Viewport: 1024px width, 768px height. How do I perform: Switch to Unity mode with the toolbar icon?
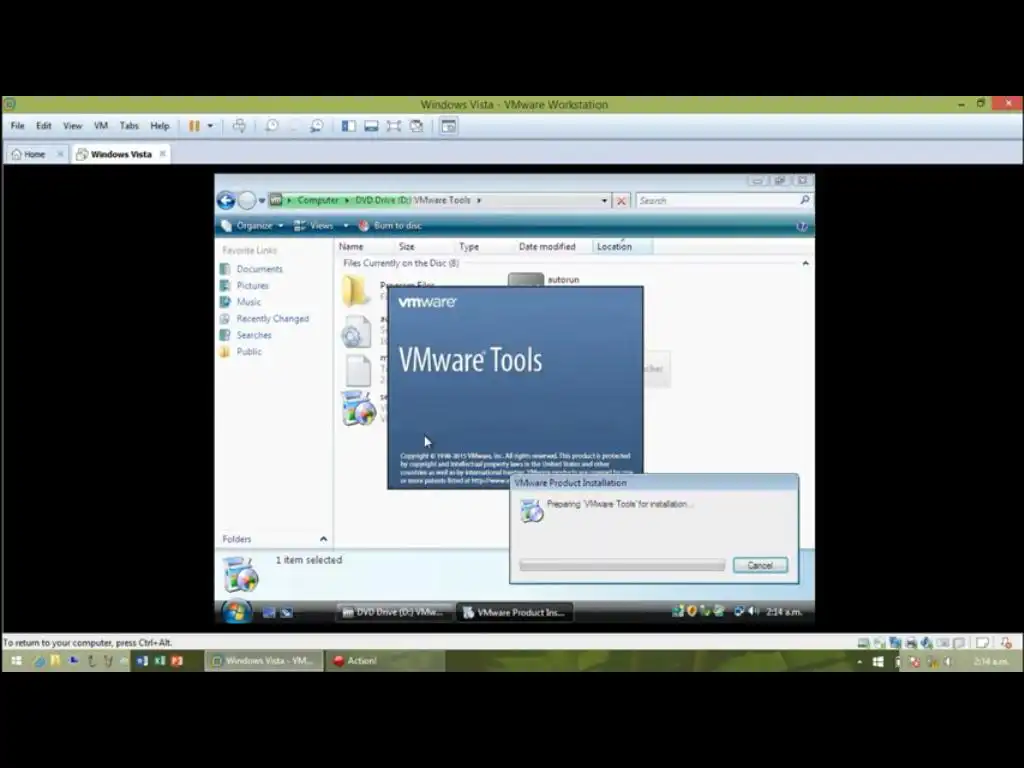click(416, 126)
